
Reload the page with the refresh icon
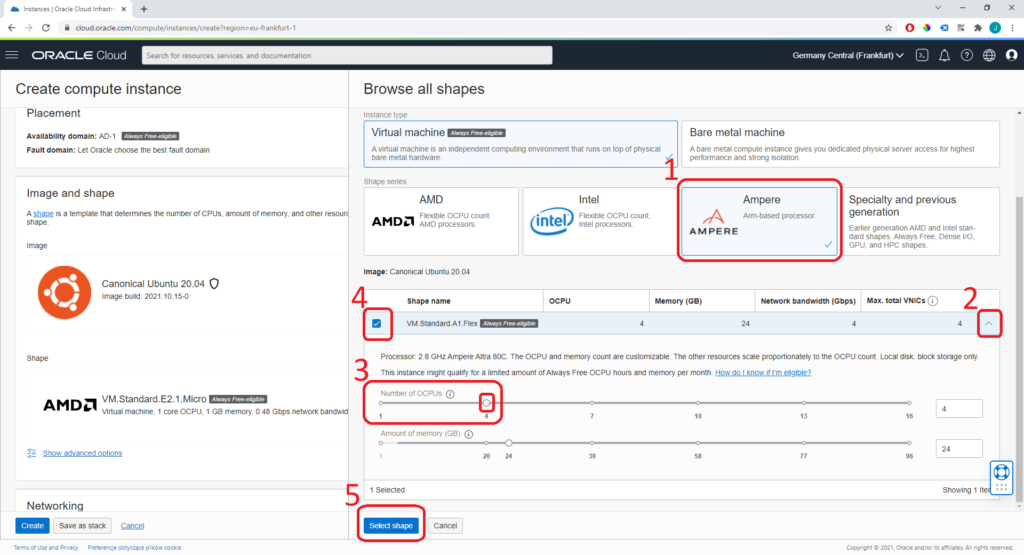46,27
